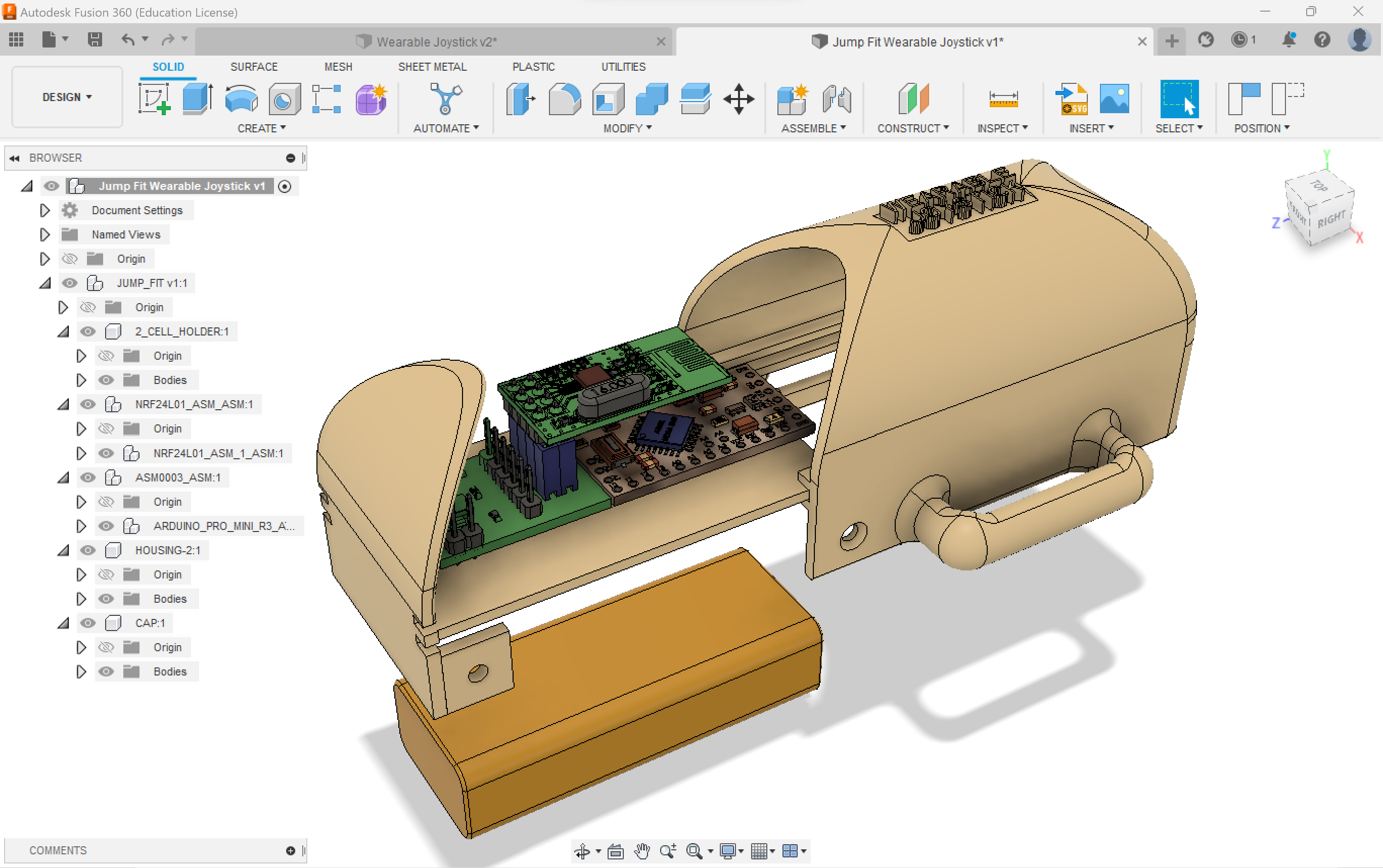Viewport: 1383px width, 868px height.
Task: Click the Save icon
Action: click(95, 39)
